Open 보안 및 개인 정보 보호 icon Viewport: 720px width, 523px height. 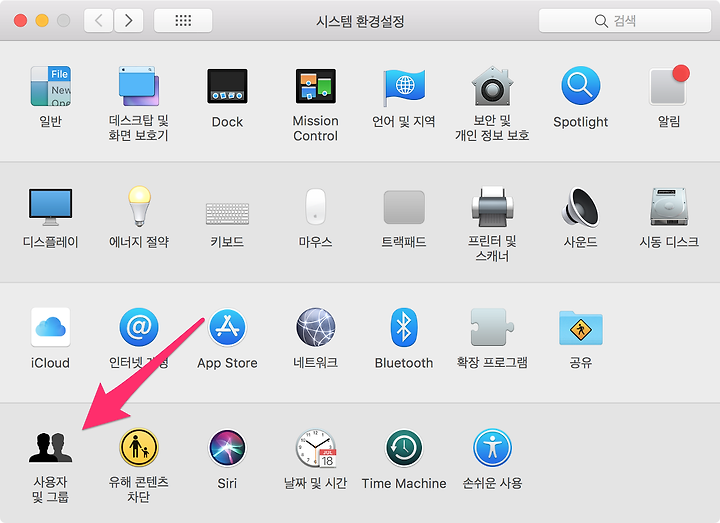click(492, 86)
